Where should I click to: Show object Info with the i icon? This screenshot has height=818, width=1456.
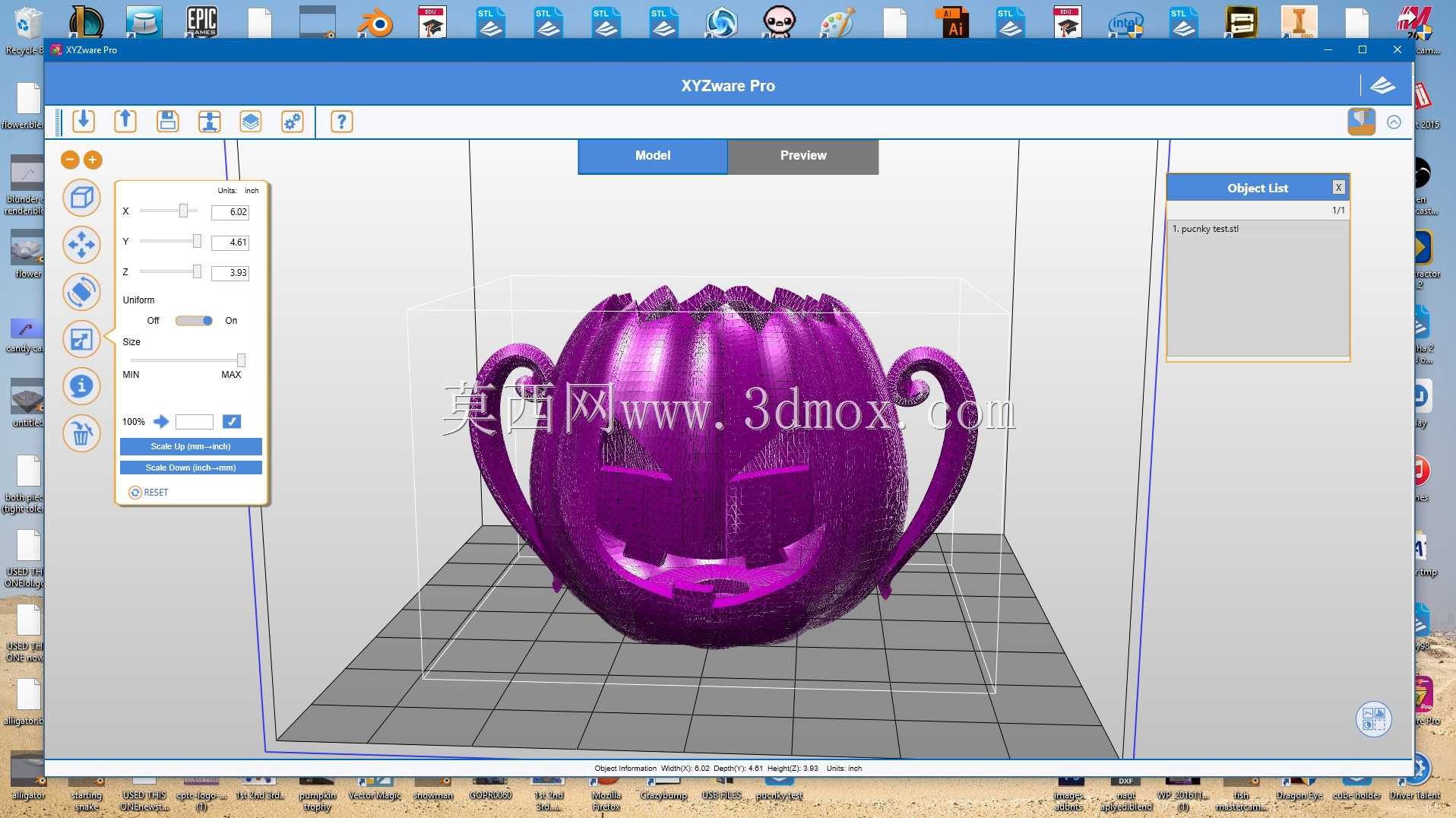coord(81,386)
